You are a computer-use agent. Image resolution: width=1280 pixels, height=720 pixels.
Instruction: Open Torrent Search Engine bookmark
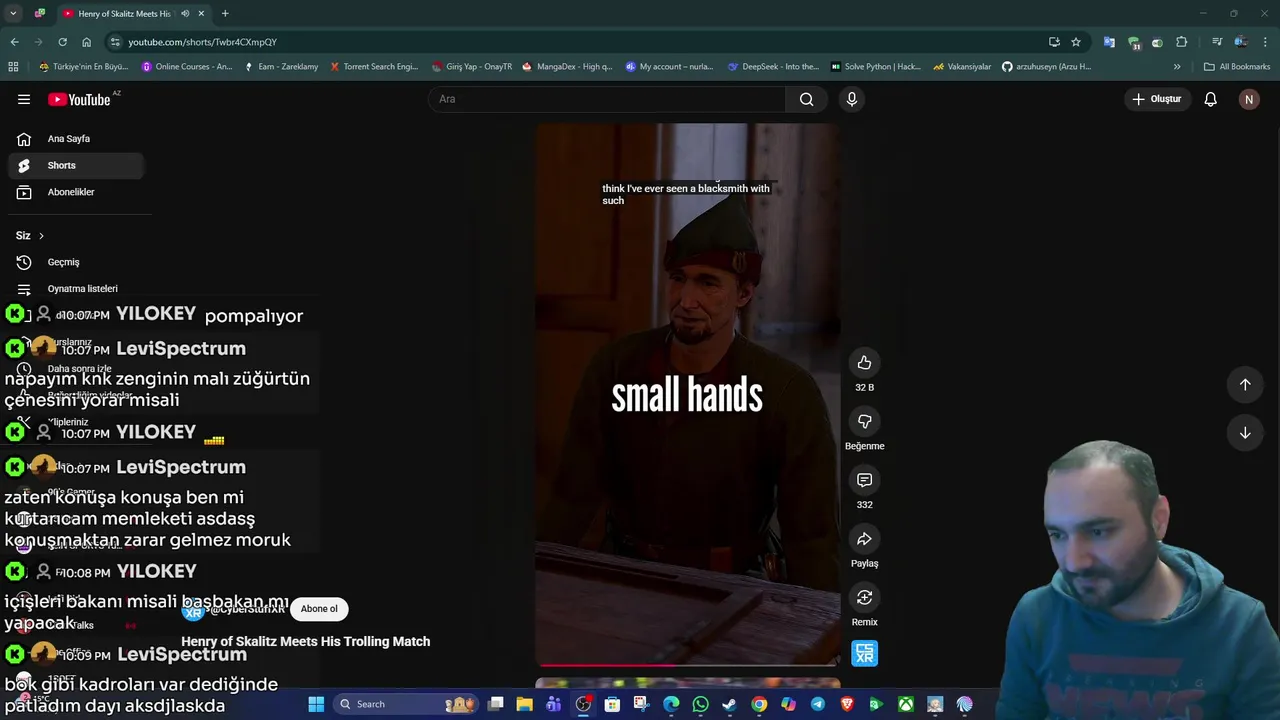point(374,67)
